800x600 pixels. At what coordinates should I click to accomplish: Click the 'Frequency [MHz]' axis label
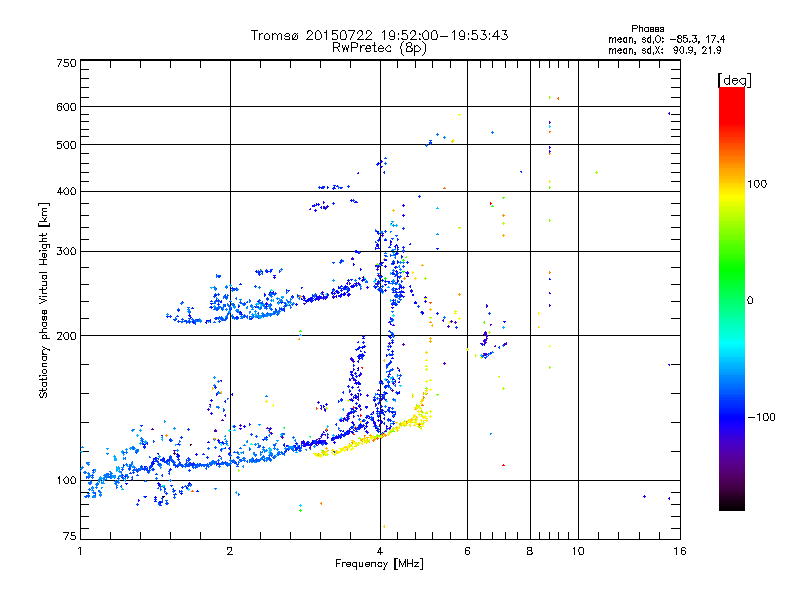[379, 564]
